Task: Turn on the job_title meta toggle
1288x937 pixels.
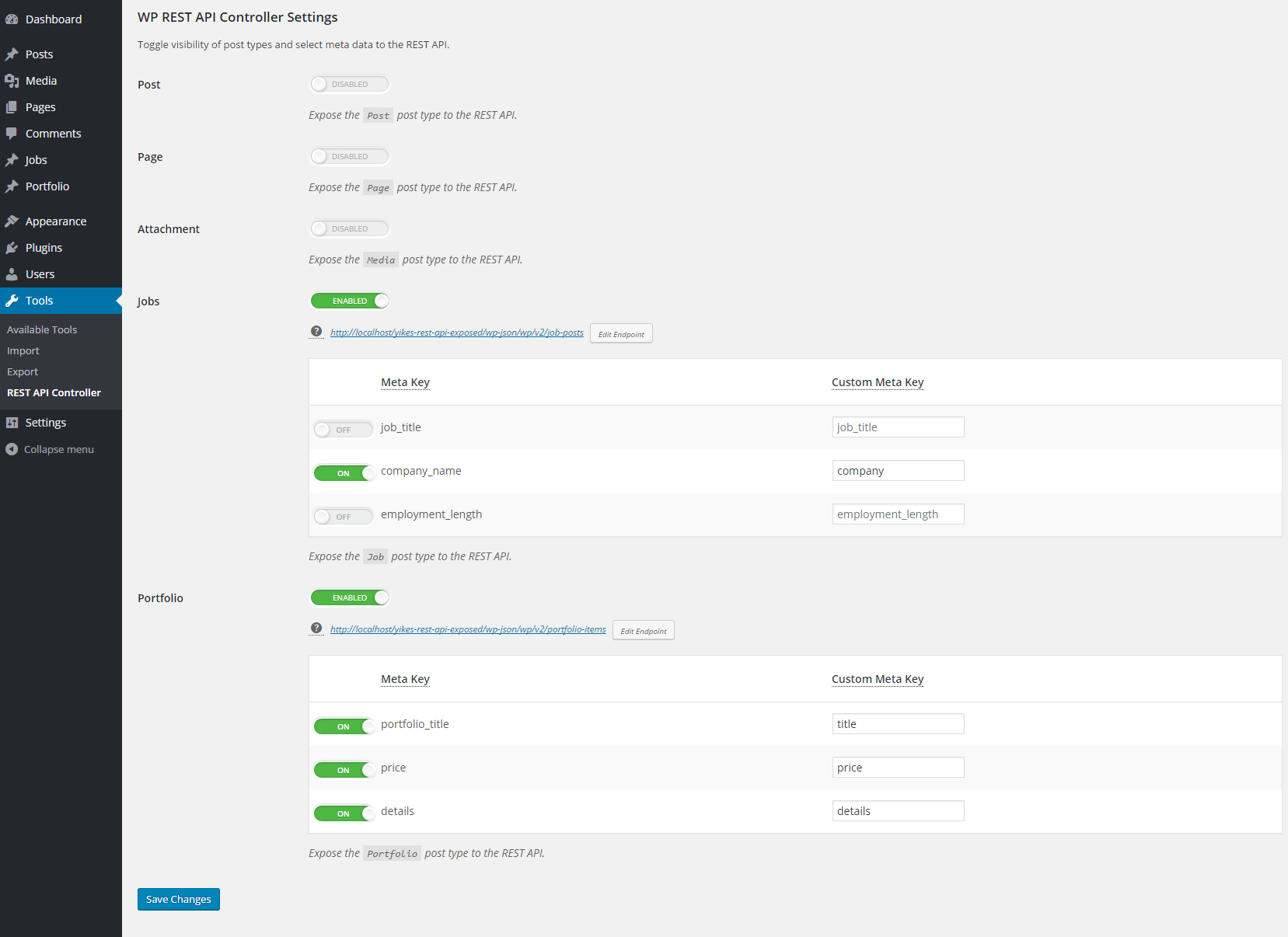Action: (344, 430)
